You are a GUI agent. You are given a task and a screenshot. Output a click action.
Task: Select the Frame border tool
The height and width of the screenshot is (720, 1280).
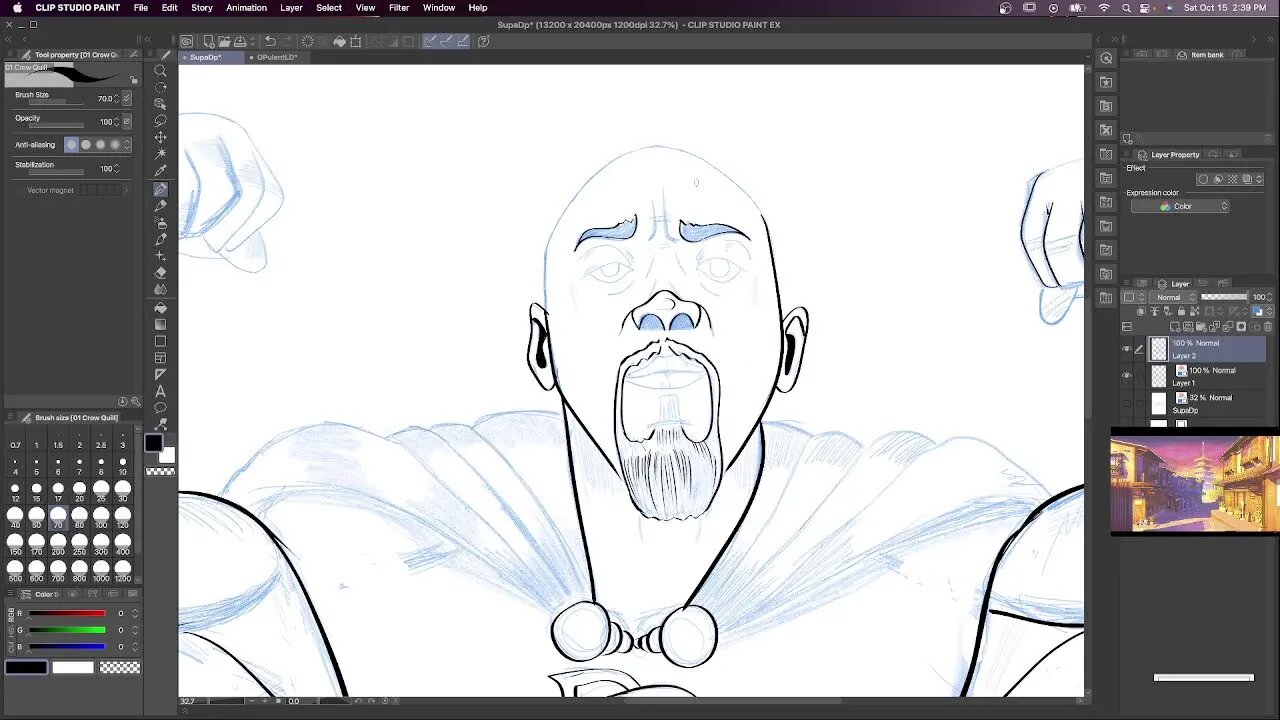[160, 358]
